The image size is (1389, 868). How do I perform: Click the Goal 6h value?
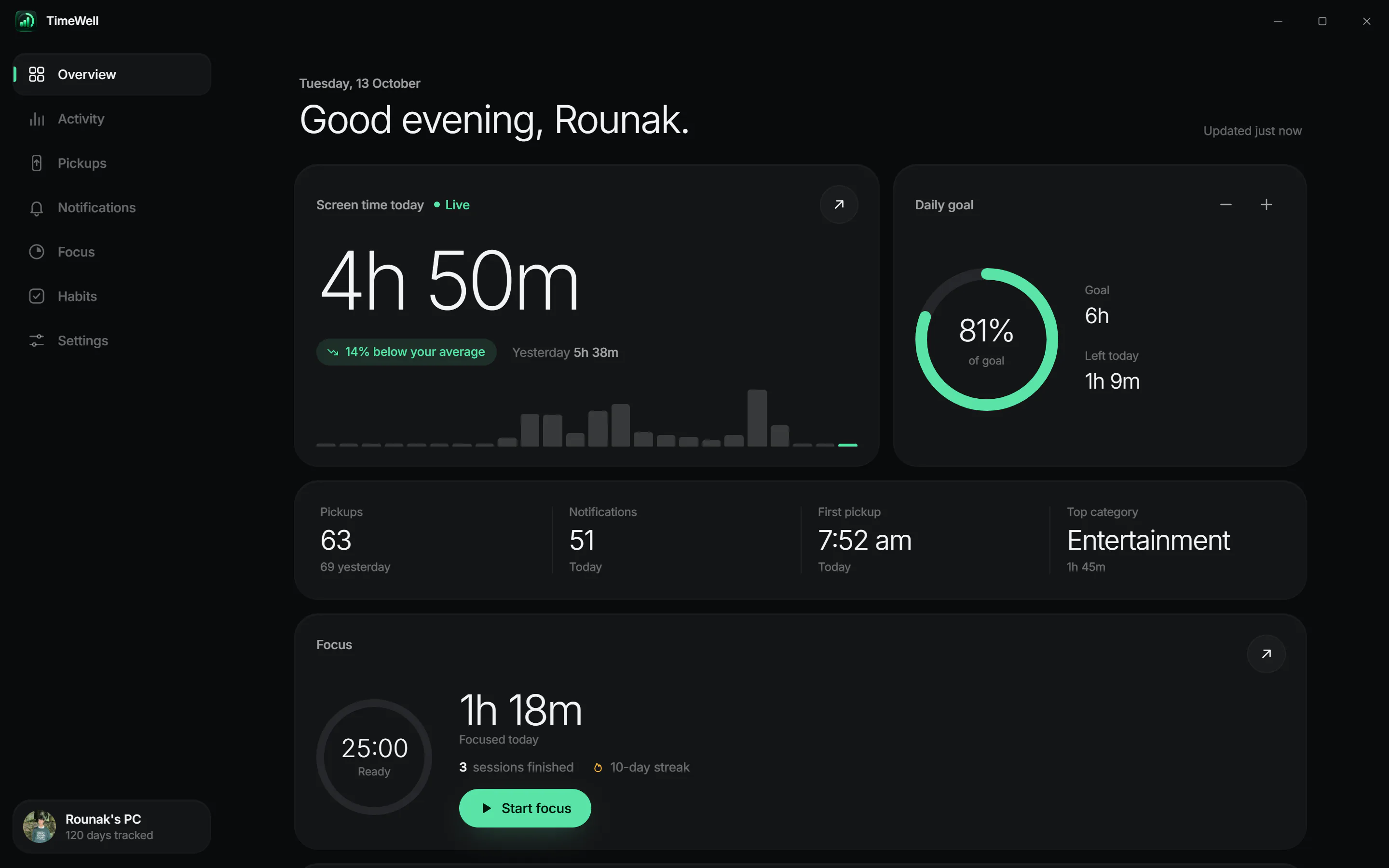[1096, 316]
